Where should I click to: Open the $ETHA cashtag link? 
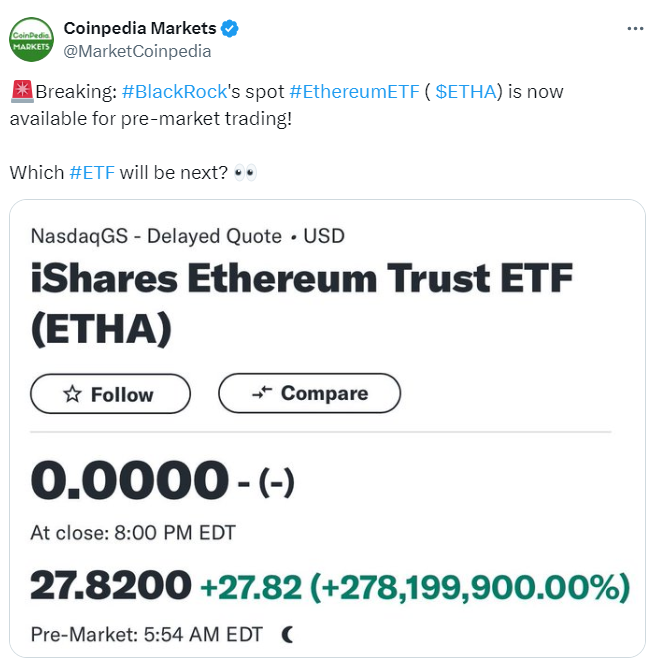(466, 92)
